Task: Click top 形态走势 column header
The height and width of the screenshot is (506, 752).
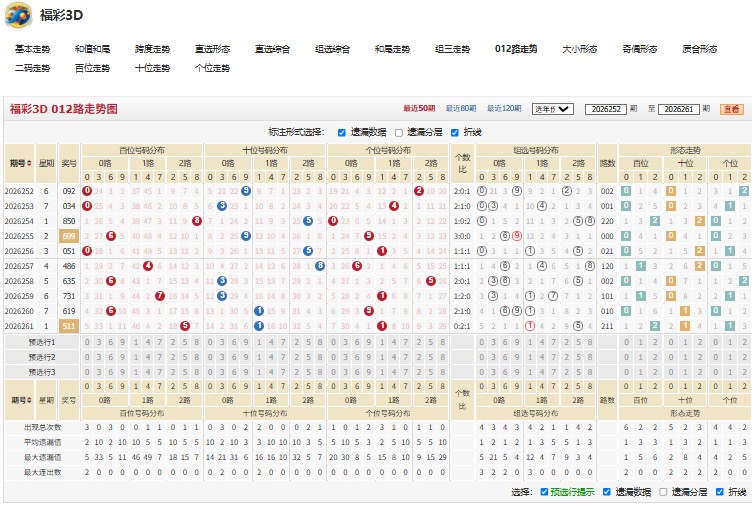Action: click(685, 150)
